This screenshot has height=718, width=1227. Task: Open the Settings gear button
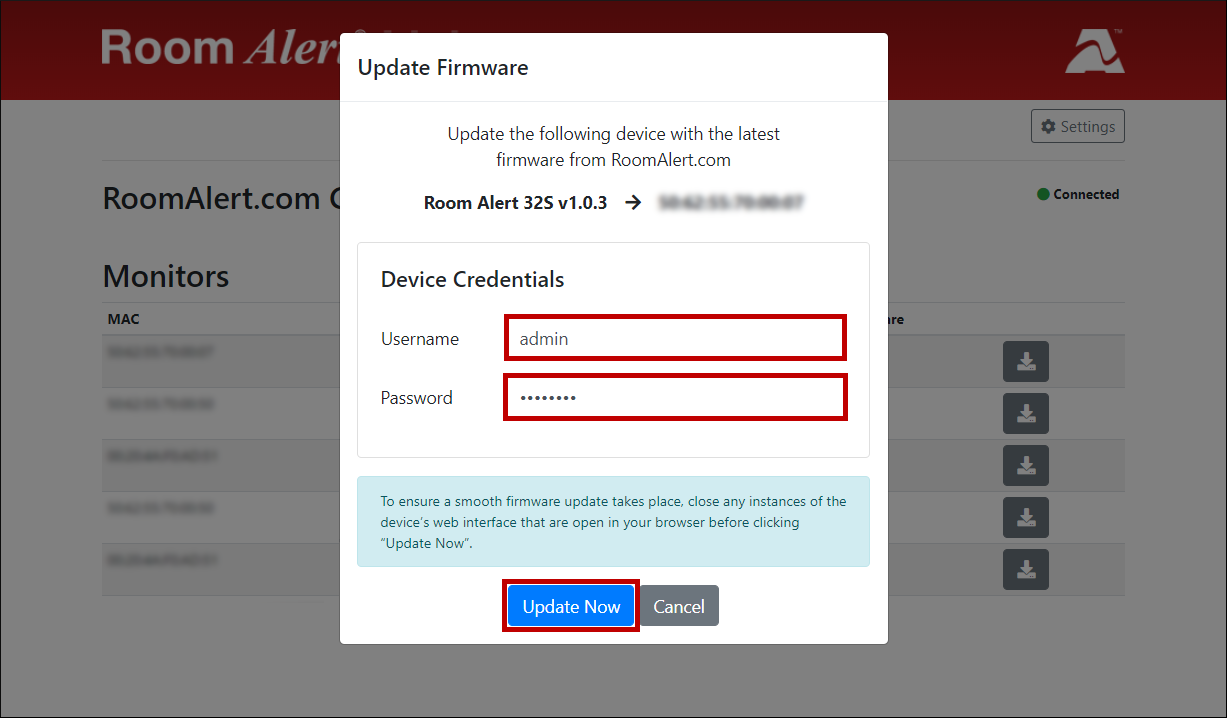point(1078,127)
